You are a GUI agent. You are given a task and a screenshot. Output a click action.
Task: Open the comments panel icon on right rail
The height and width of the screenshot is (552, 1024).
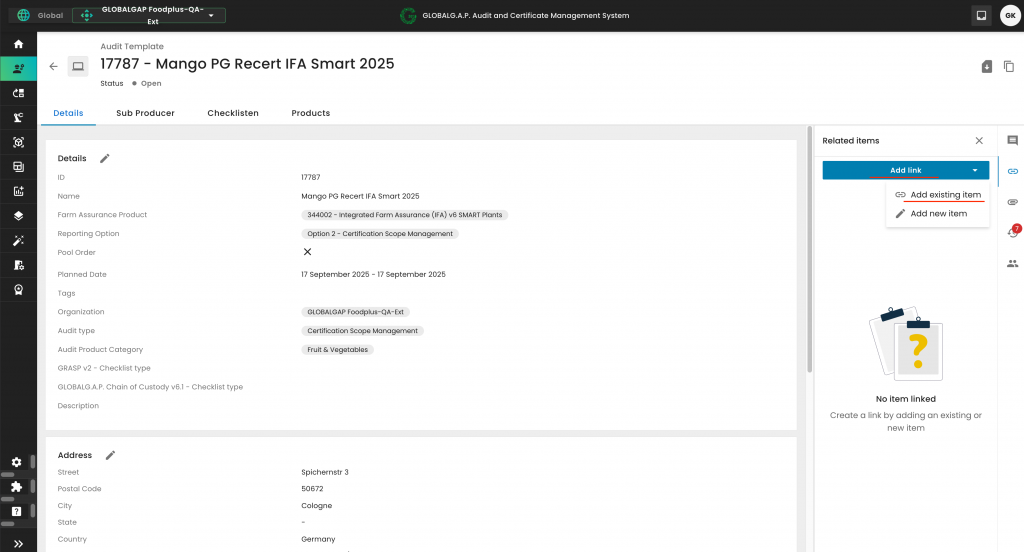1012,141
